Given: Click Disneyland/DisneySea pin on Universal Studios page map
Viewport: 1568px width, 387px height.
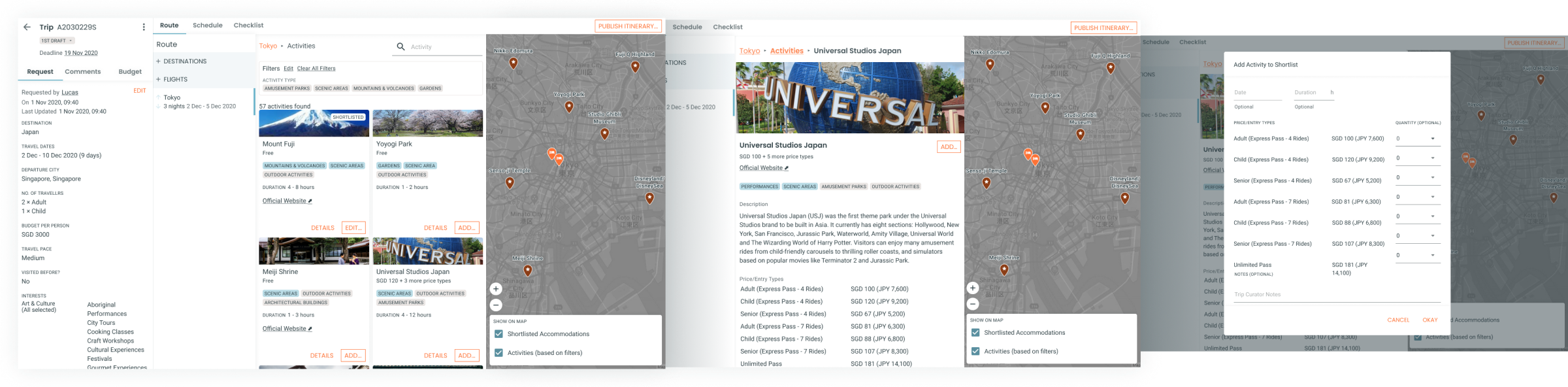Looking at the screenshot, I should (1125, 198).
